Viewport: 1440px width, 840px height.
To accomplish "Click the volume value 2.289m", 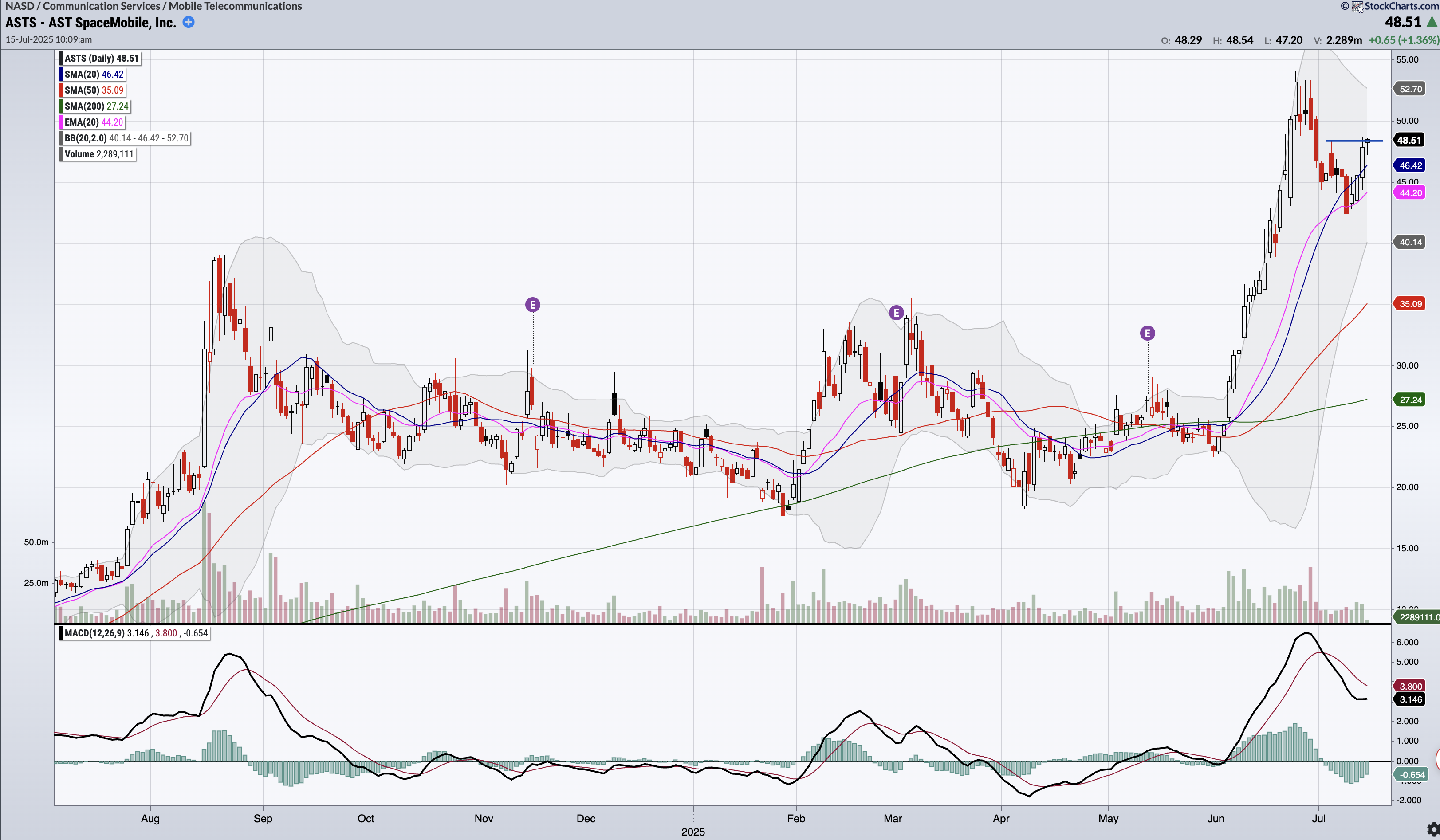I will 1343,40.
